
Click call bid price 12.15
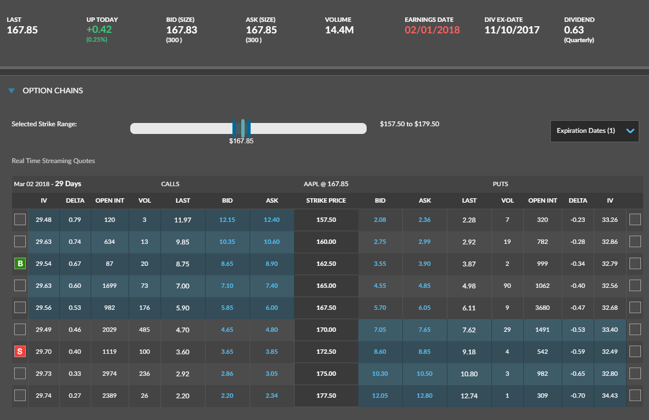pos(227,220)
